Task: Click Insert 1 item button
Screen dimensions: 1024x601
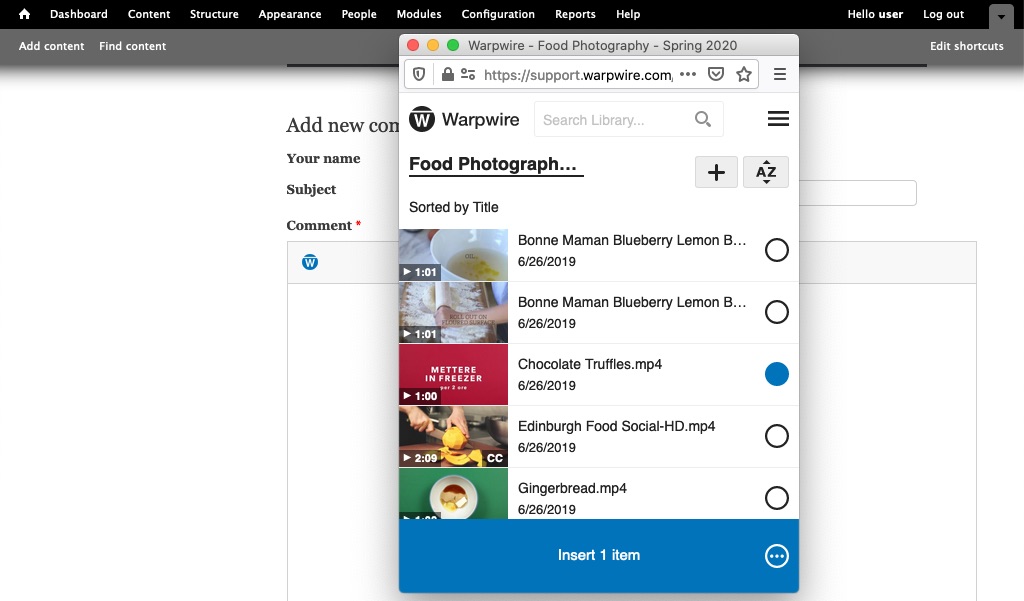Action: coord(599,555)
